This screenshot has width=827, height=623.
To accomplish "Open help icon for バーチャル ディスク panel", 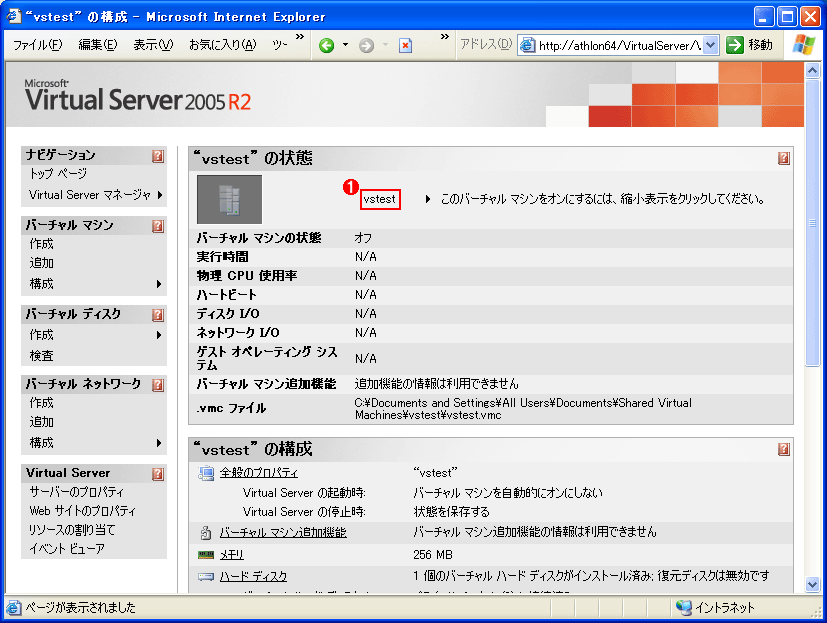I will click(158, 315).
